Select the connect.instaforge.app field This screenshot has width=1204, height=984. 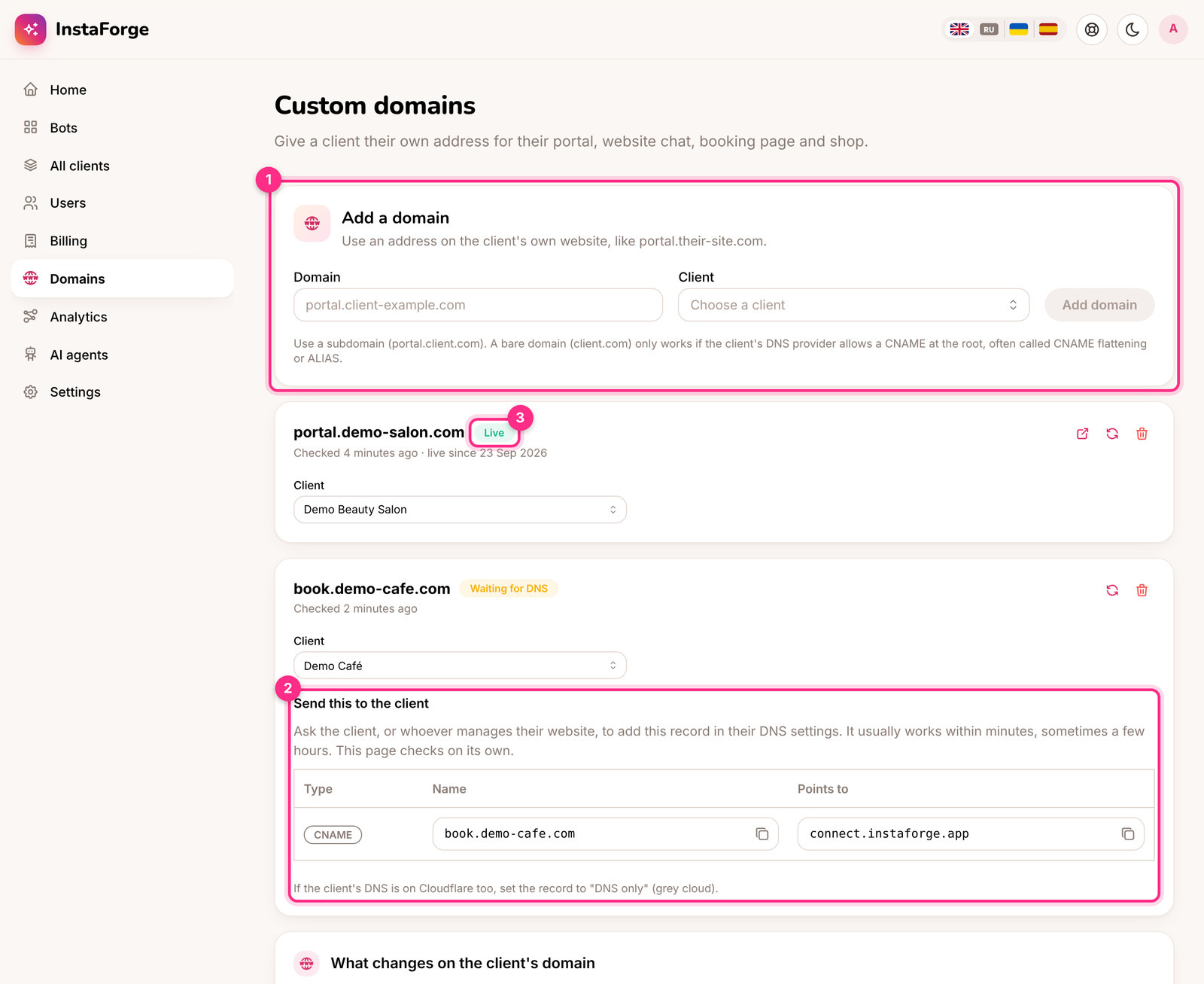(x=971, y=834)
